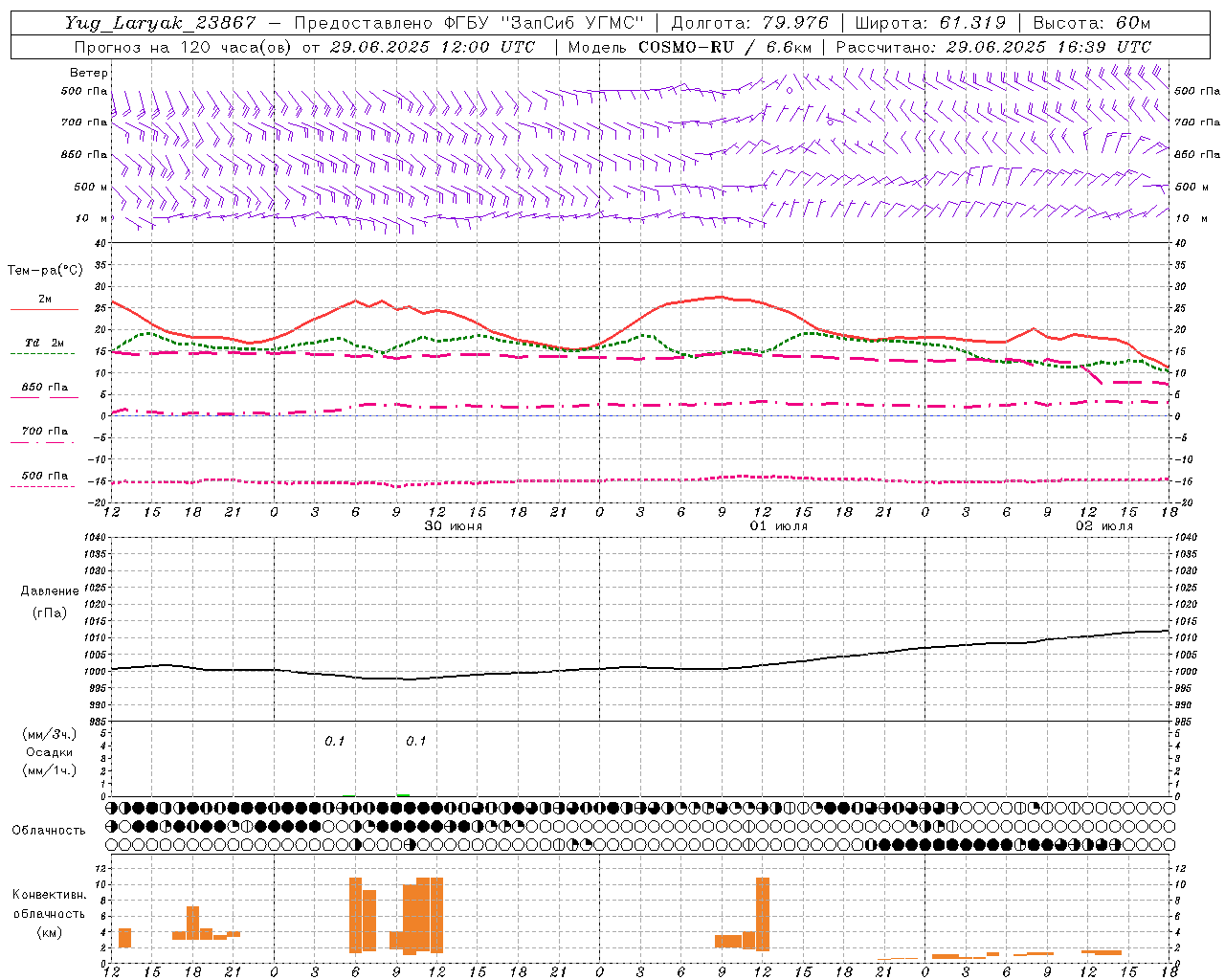Screen dimensions: 1225x980
Task: Select the 02 июля date label
Action: [1104, 526]
